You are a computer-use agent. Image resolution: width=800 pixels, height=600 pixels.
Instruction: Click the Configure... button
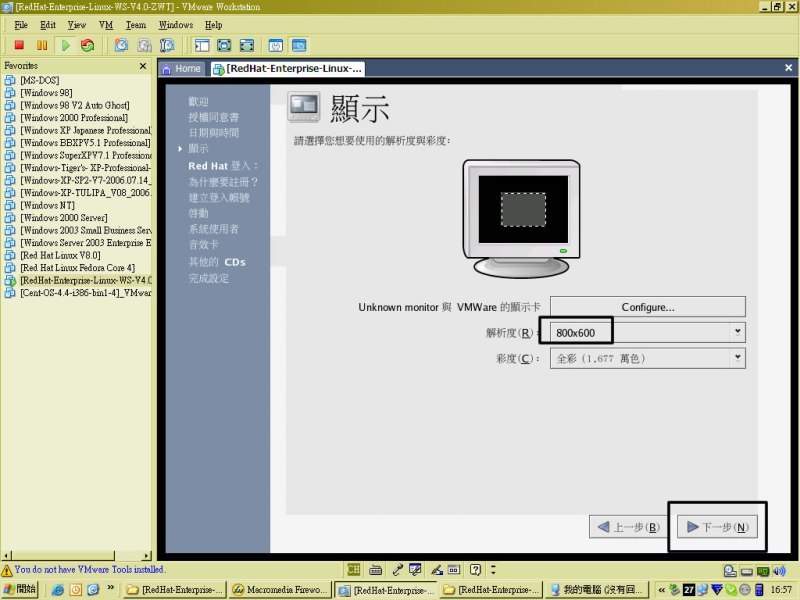[647, 307]
